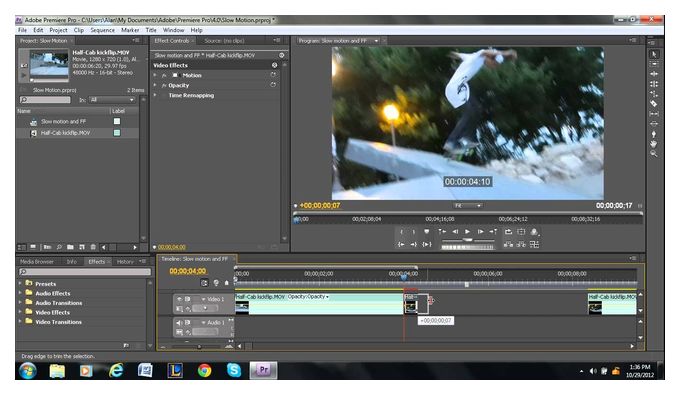Open the Clip menu
680x395 pixels.
(78, 30)
